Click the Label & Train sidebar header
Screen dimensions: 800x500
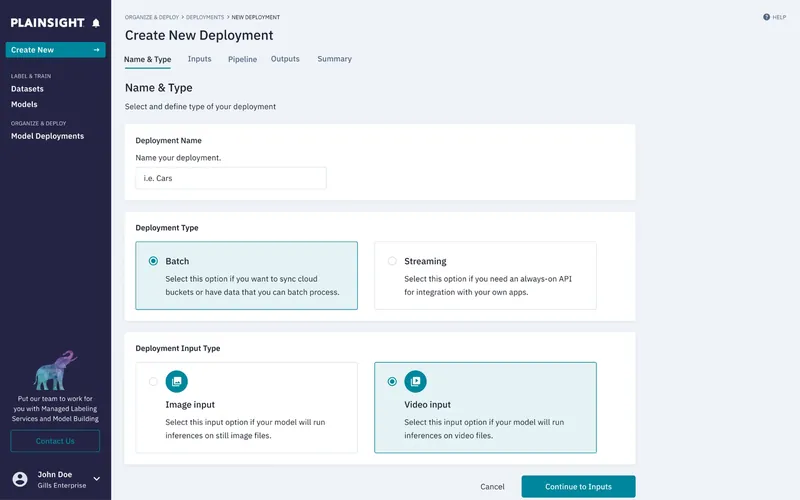(31, 76)
